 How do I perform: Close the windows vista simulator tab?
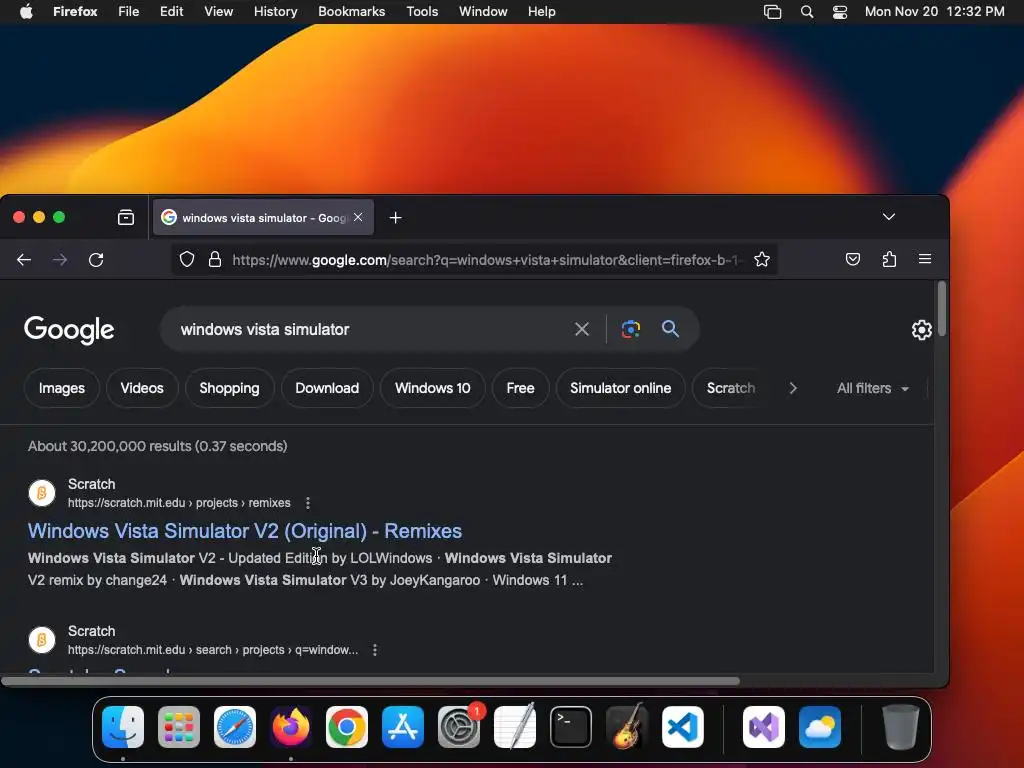[x=358, y=217]
